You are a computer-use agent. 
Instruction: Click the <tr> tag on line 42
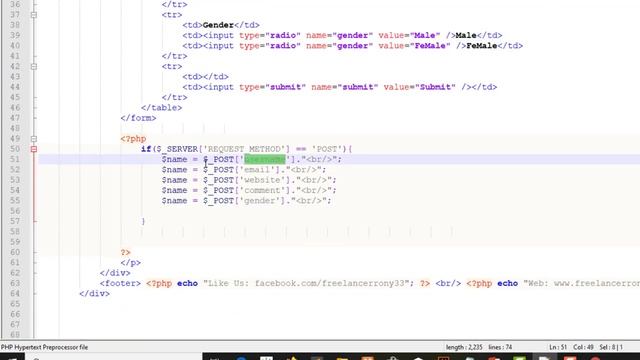172,67
